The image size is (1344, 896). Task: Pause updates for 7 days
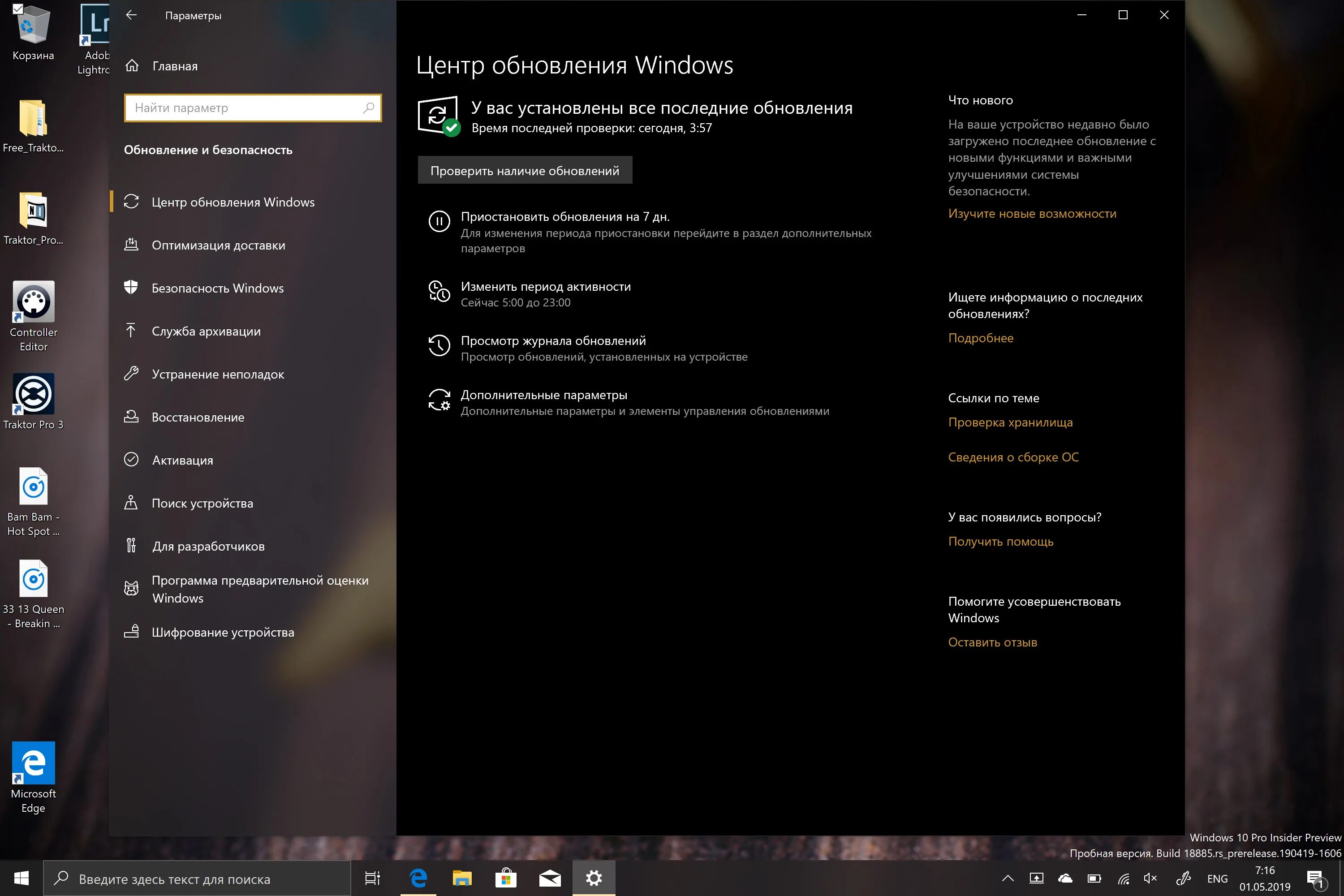564,216
